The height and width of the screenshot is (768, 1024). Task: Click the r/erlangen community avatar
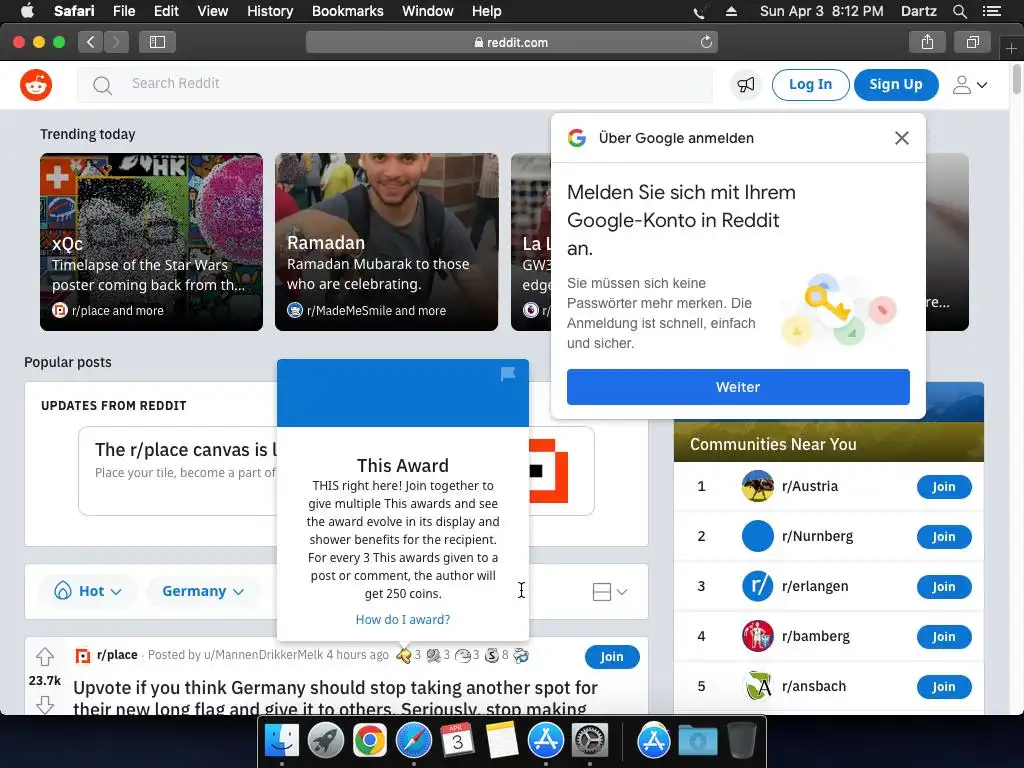pos(758,586)
